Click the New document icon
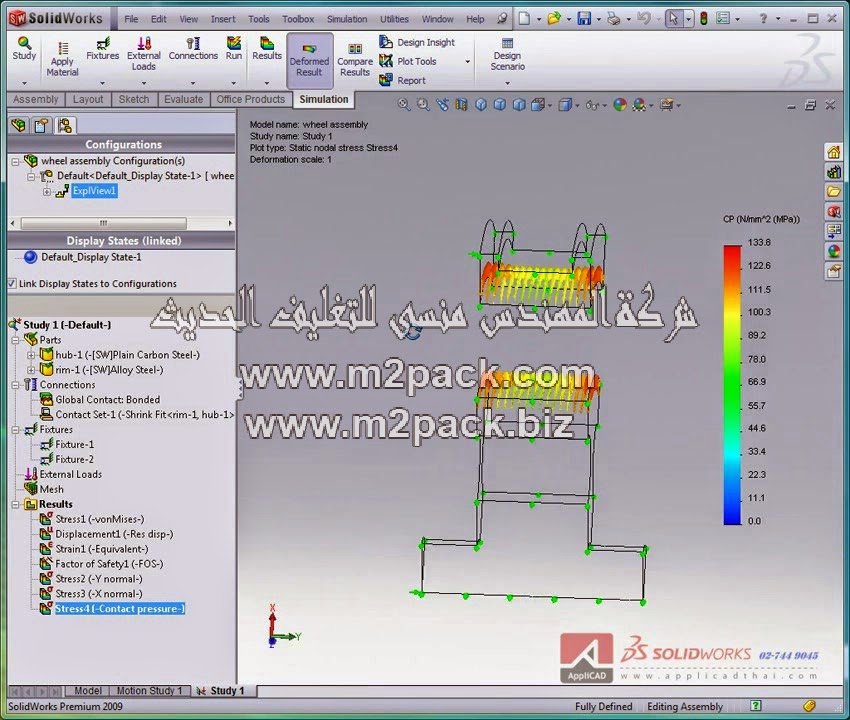The image size is (850, 720). [x=524, y=18]
